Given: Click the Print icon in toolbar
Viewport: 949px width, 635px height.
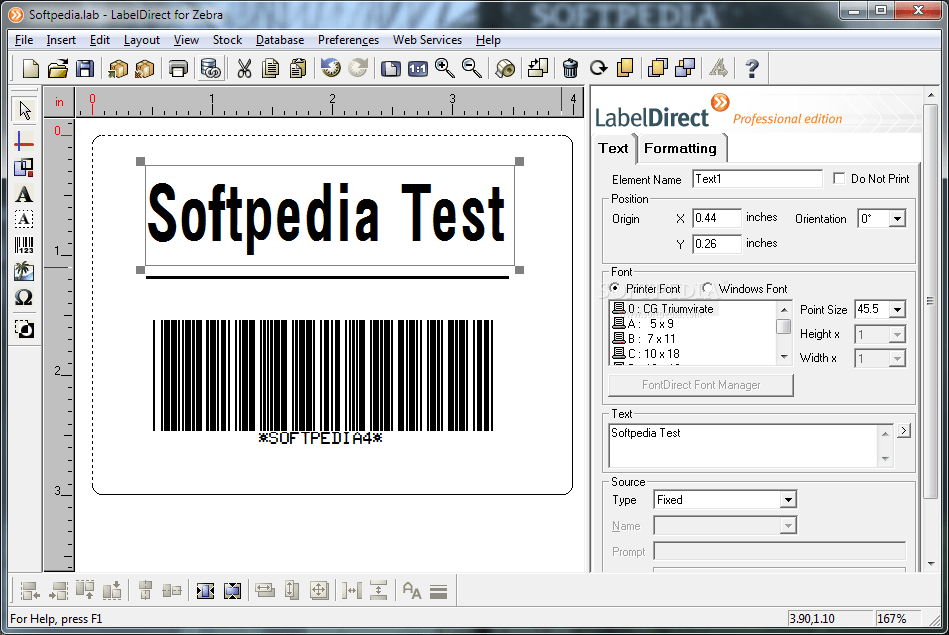Looking at the screenshot, I should 178,68.
